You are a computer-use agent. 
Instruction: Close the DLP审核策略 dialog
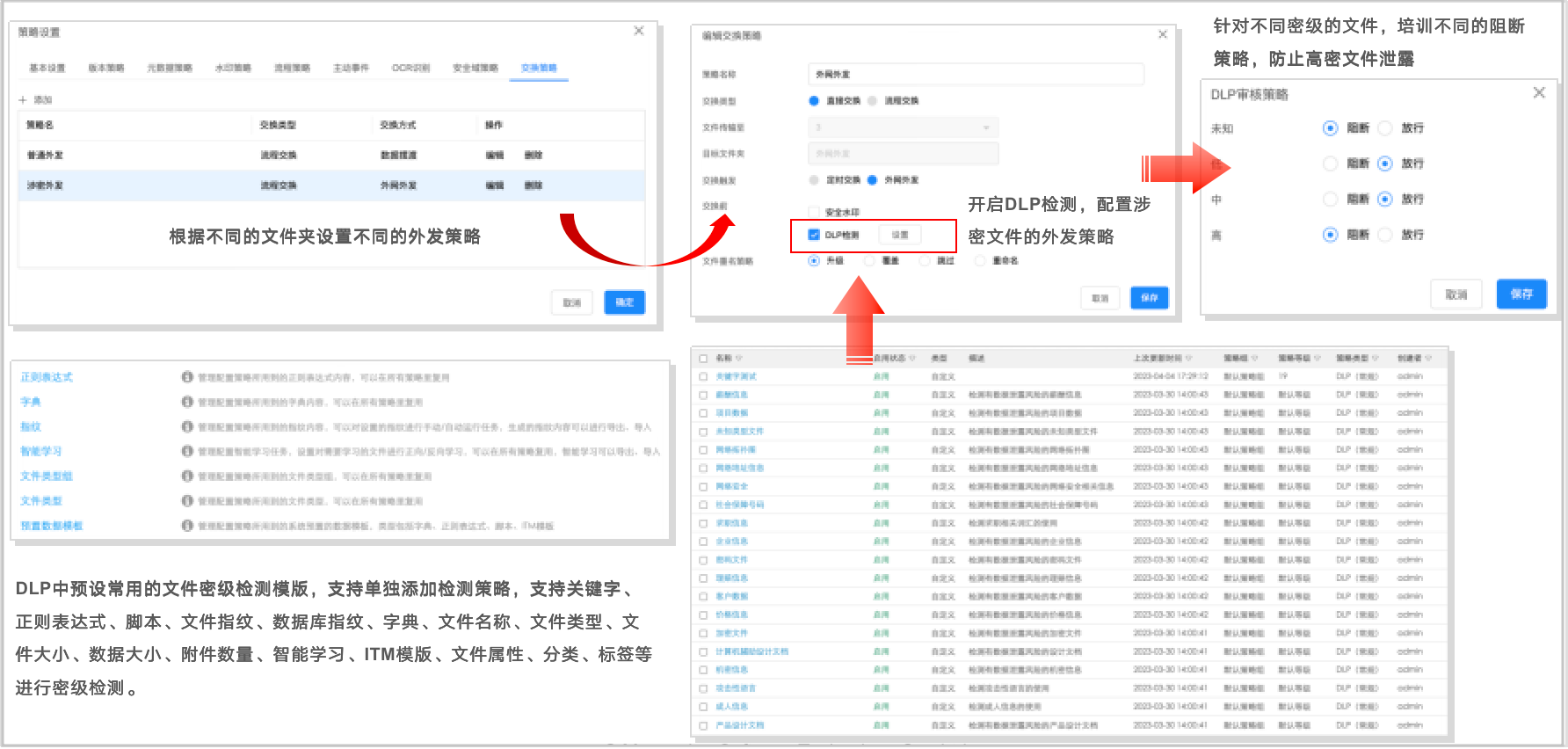pyautogui.click(x=1539, y=92)
